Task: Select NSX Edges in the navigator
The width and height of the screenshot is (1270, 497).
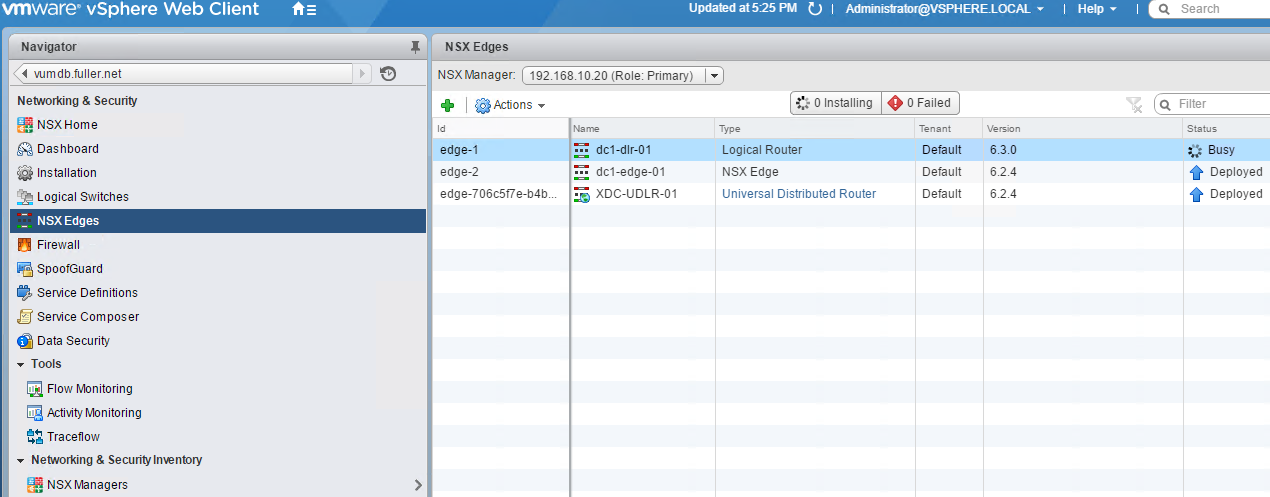Action: (218, 221)
